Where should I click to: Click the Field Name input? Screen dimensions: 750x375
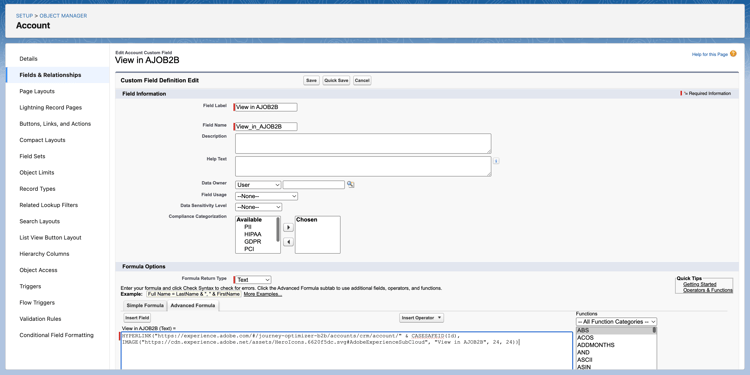tap(266, 127)
